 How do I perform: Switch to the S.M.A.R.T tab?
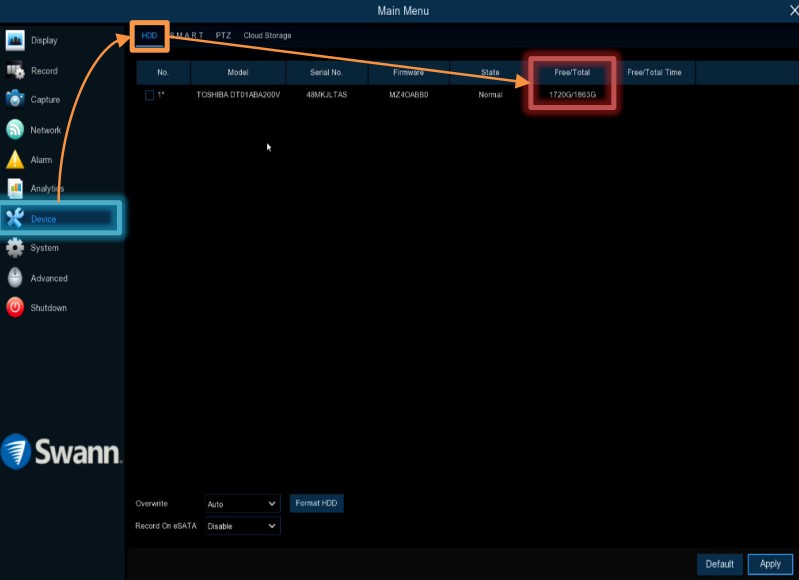tap(188, 36)
